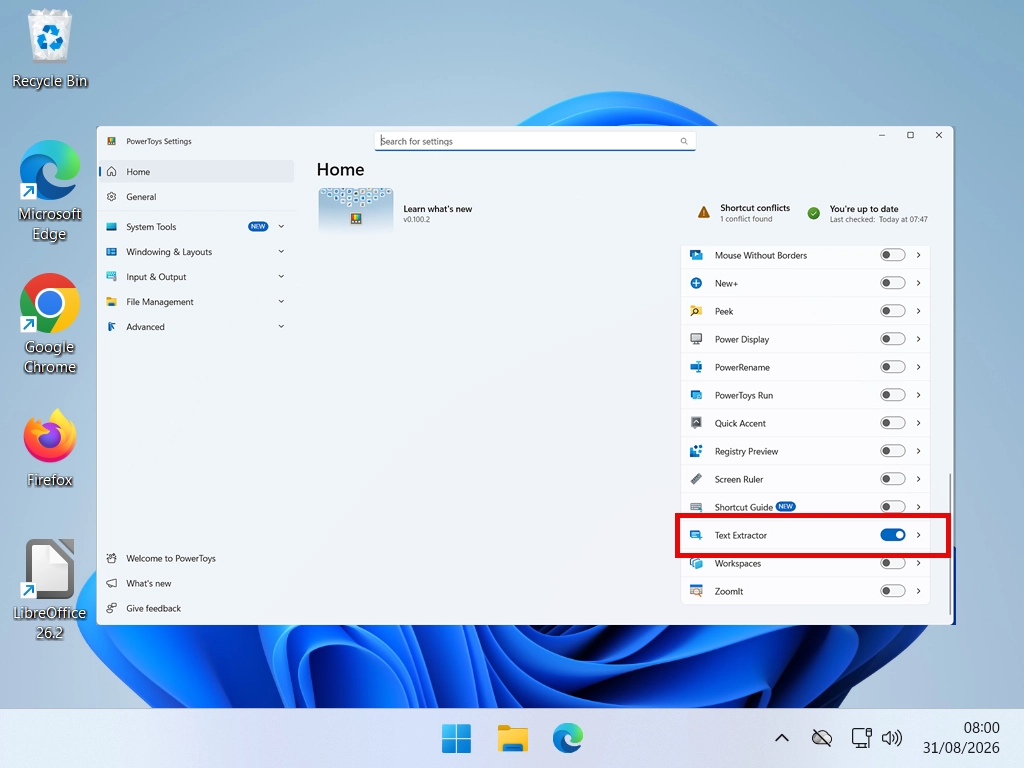Click the PowerToys Run module icon
The width and height of the screenshot is (1024, 768).
tap(696, 395)
